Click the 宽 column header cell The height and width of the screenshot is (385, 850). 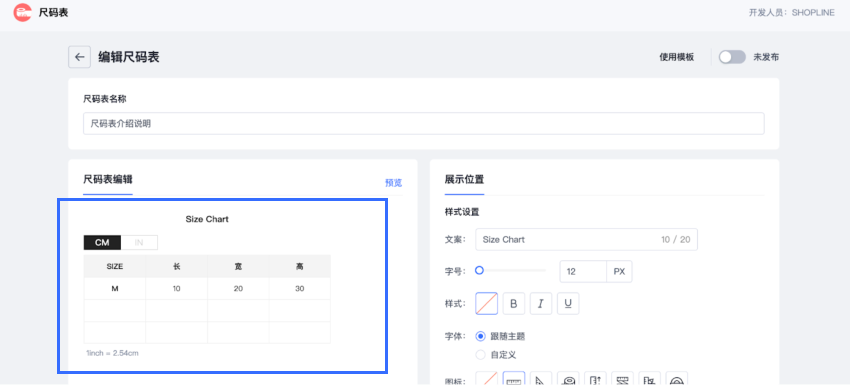point(238,266)
